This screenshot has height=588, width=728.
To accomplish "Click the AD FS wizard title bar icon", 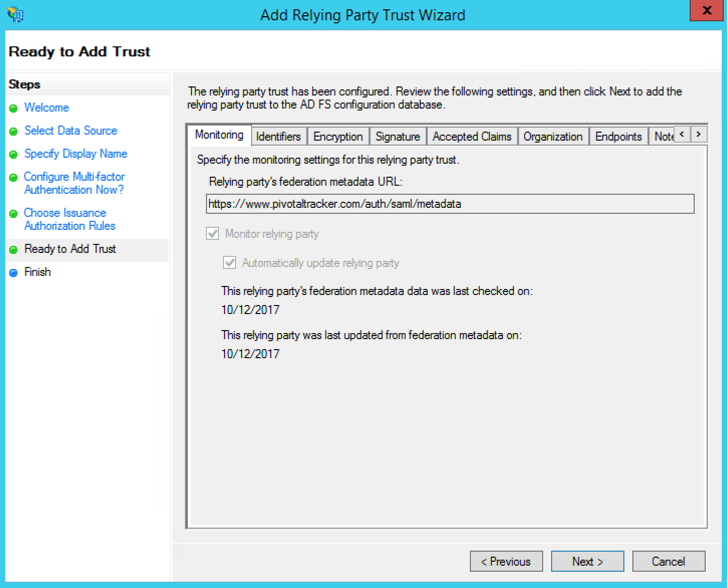I will [x=14, y=15].
